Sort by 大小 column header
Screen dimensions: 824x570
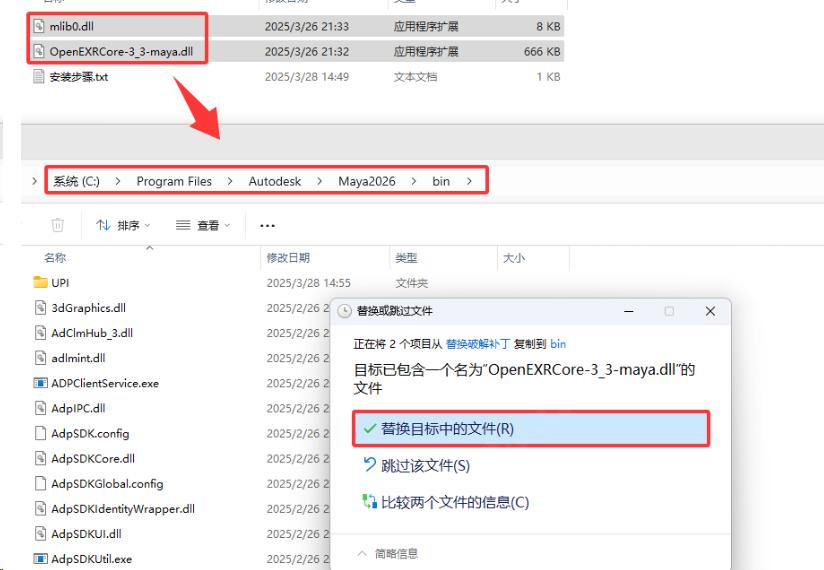click(514, 258)
